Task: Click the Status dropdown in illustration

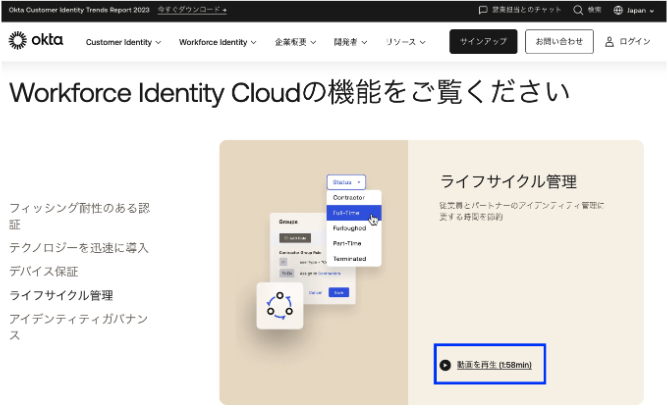Action: tap(346, 182)
